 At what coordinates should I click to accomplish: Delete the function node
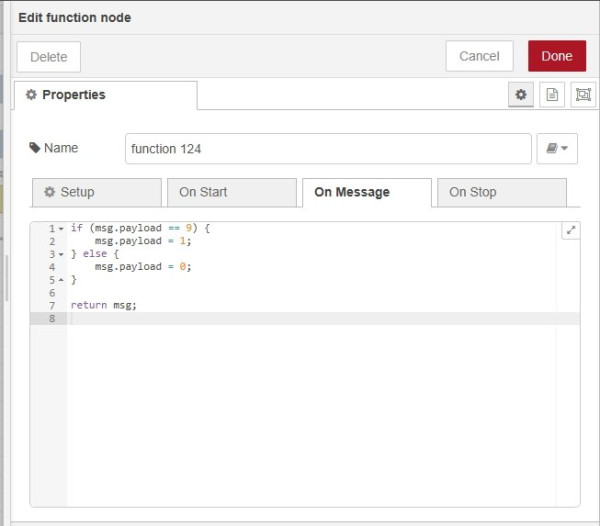pos(49,57)
